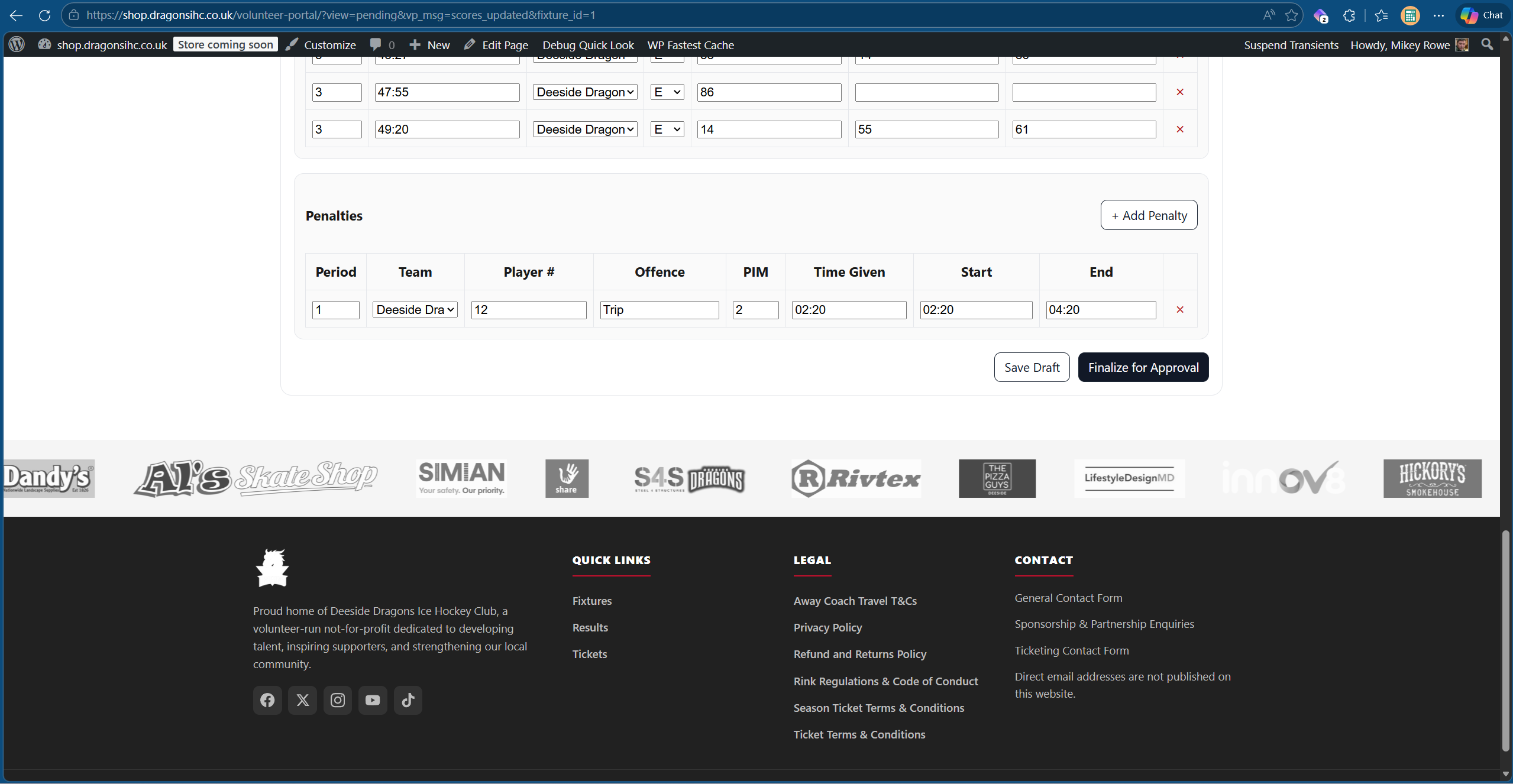Open the Deeside Dragons team select at 49:20

[584, 129]
